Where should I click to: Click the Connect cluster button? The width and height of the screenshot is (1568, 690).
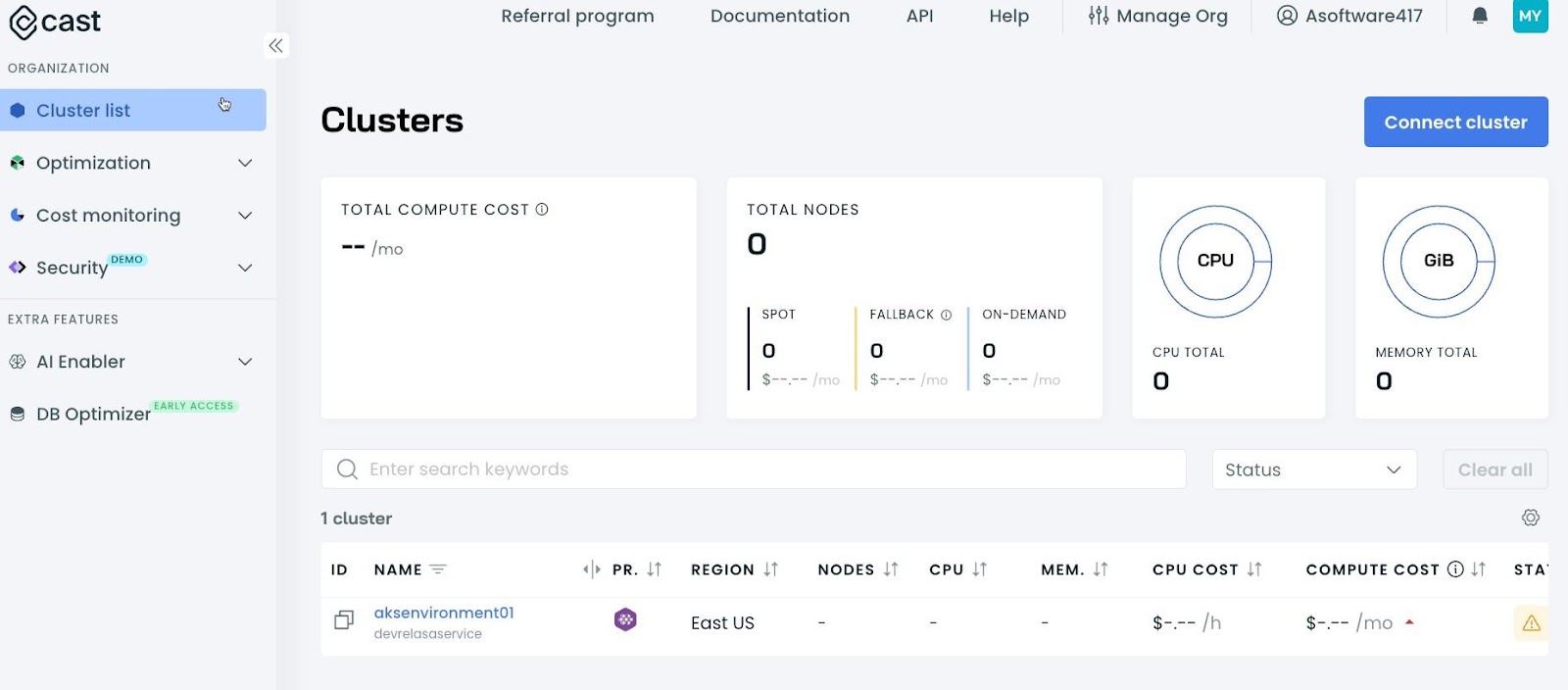(x=1455, y=122)
